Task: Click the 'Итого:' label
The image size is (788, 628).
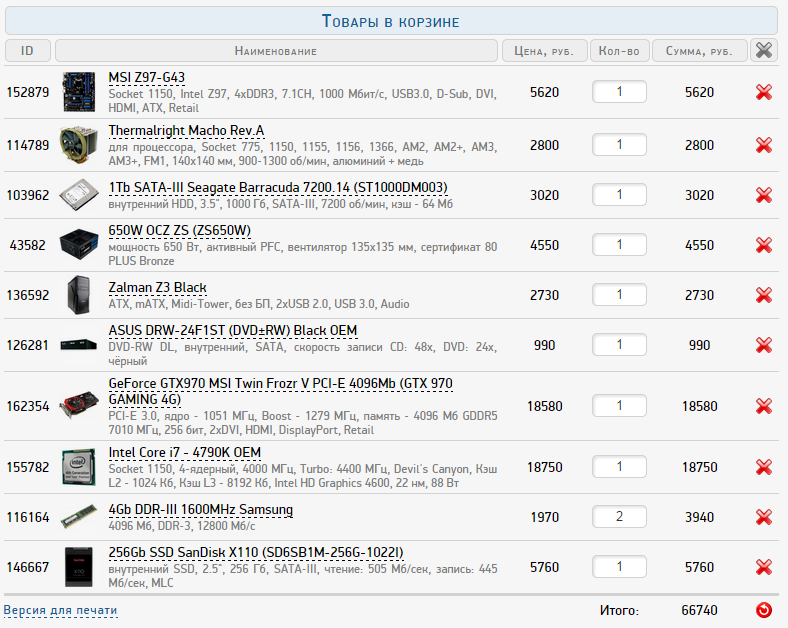Action: [x=619, y=611]
